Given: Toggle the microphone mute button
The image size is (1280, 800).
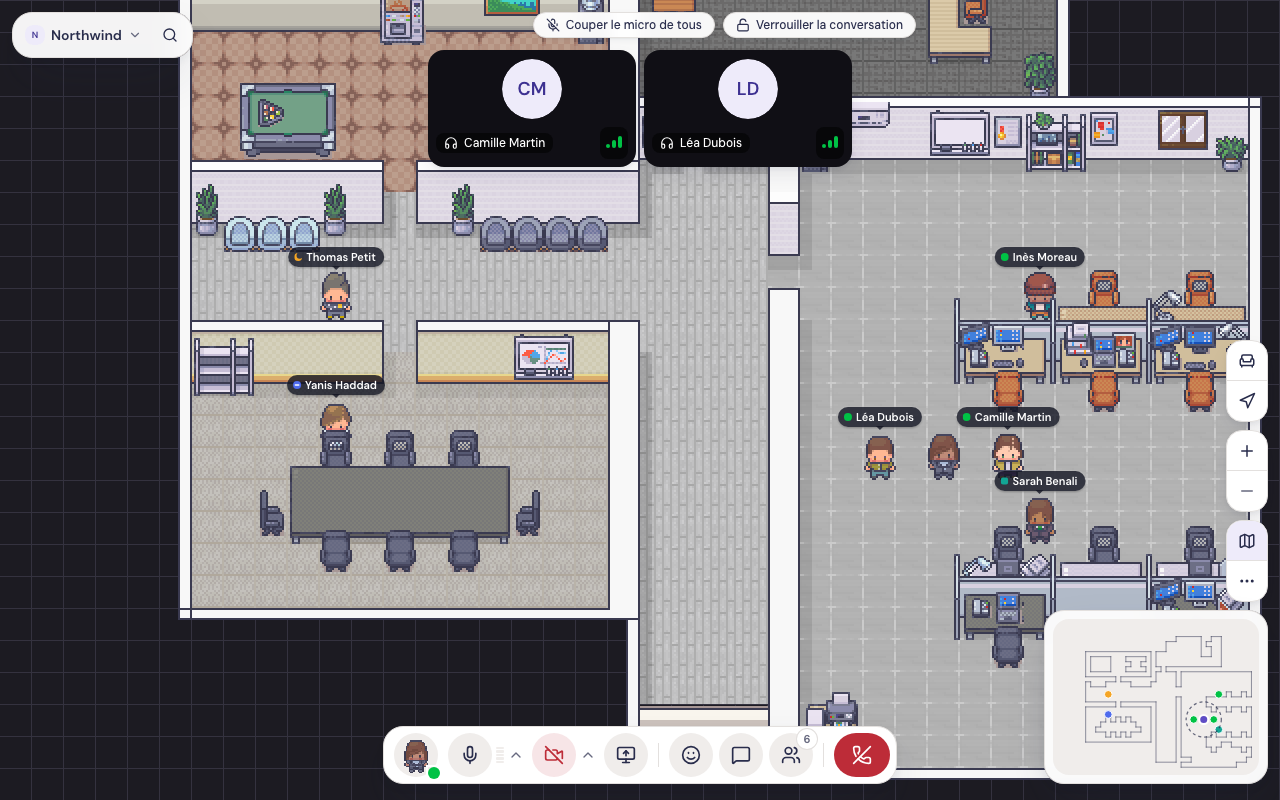Looking at the screenshot, I should click(470, 755).
